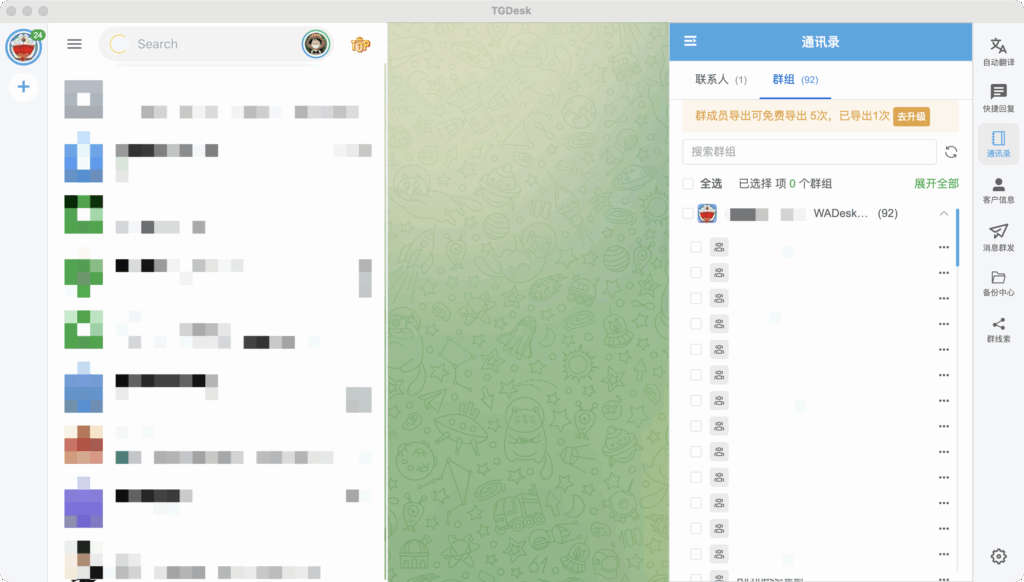The width and height of the screenshot is (1024, 582).
Task: Check the first group's selection checkbox
Action: pyautogui.click(x=696, y=246)
